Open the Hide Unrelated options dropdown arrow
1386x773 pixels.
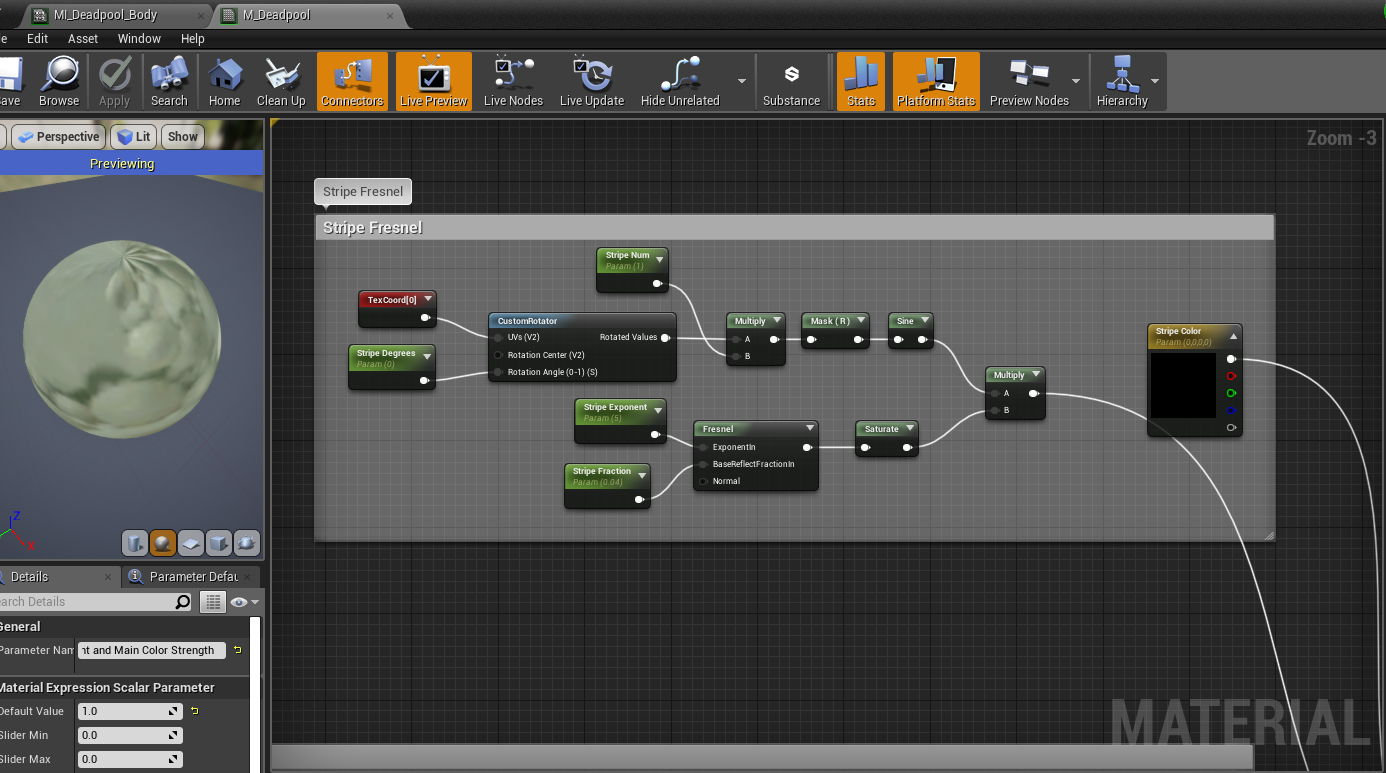click(742, 81)
